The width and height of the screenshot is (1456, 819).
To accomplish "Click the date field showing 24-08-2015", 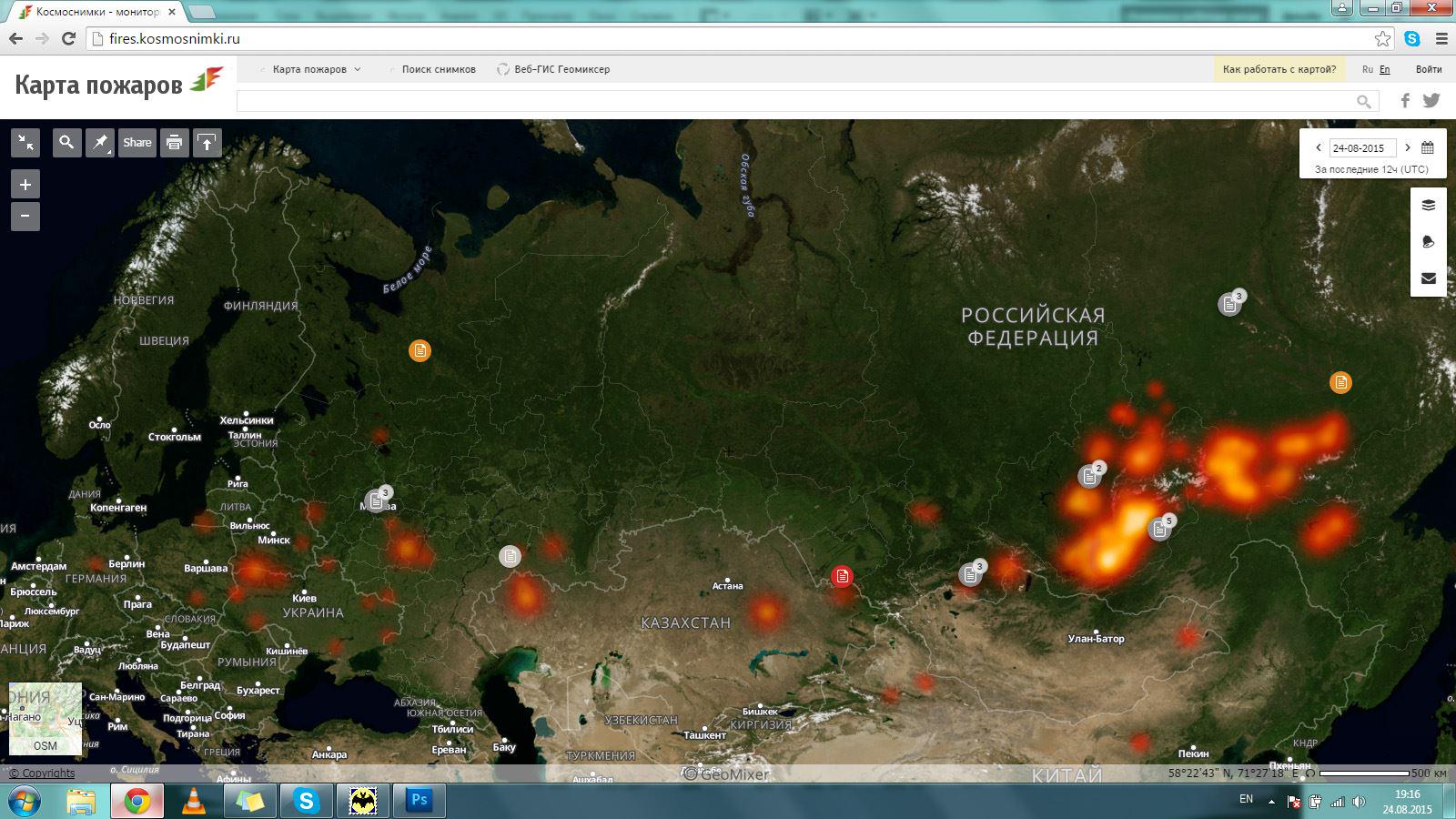I will tap(1362, 148).
